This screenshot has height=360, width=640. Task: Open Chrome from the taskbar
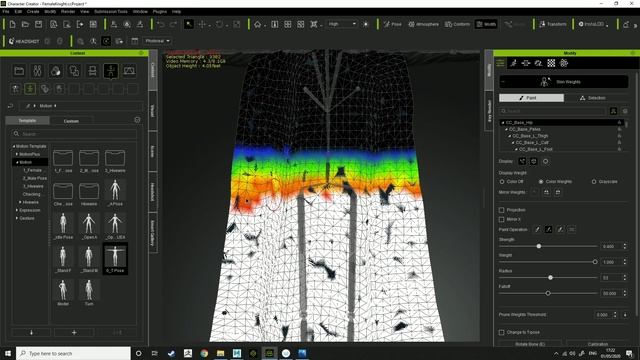click(204, 353)
